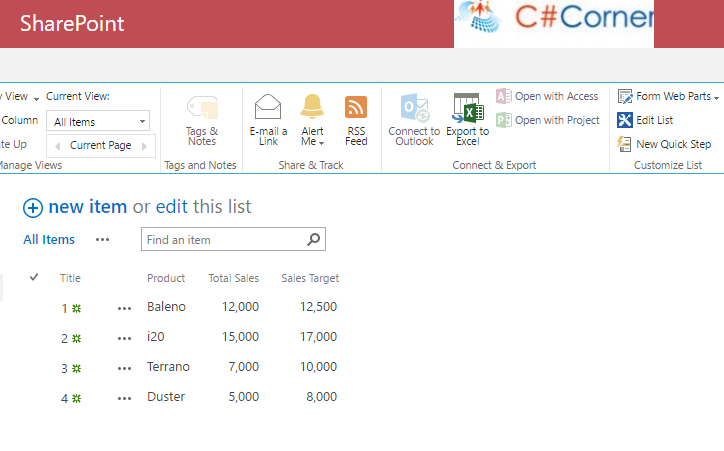Click the SharePoint title link

click(72, 24)
